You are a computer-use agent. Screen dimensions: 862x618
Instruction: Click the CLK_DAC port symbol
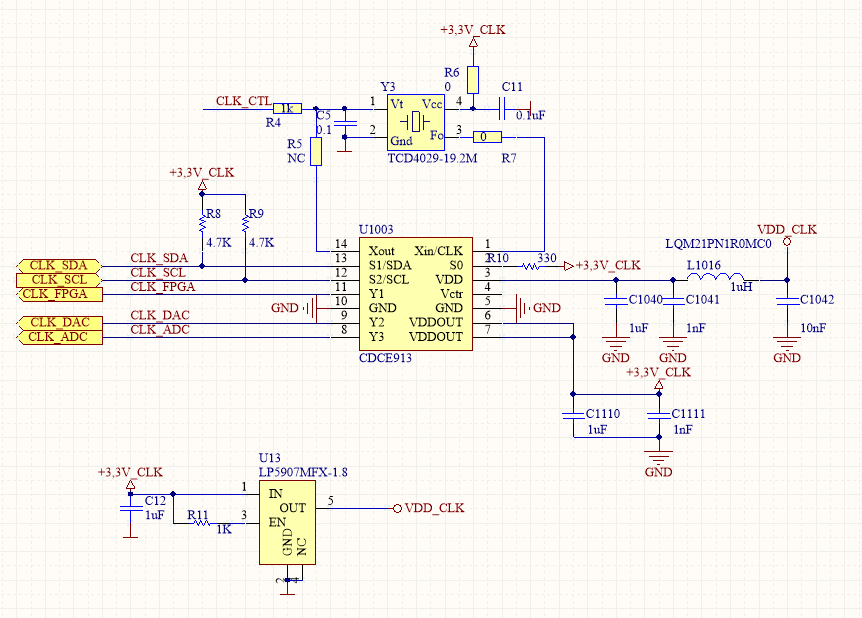click(x=59, y=323)
